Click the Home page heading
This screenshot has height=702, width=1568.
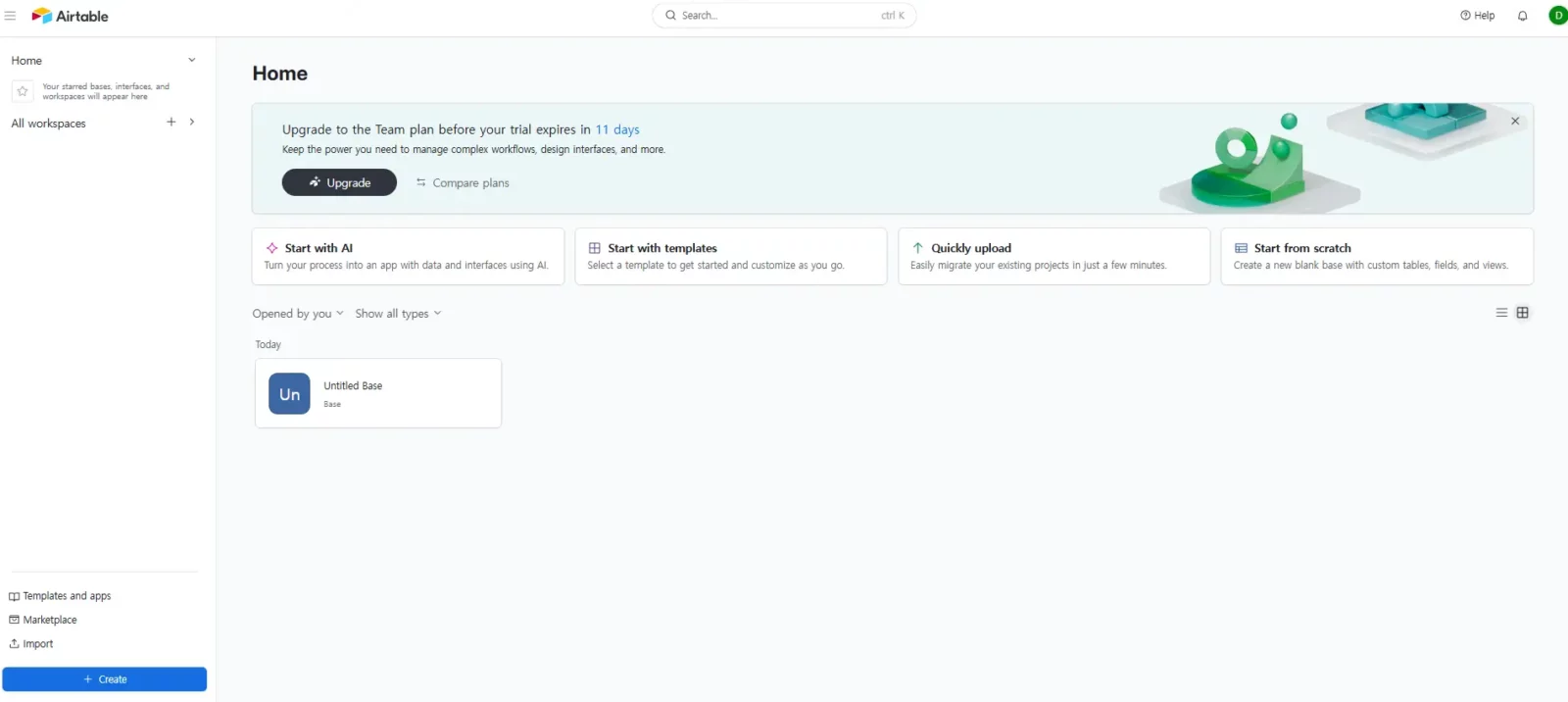[x=280, y=74]
